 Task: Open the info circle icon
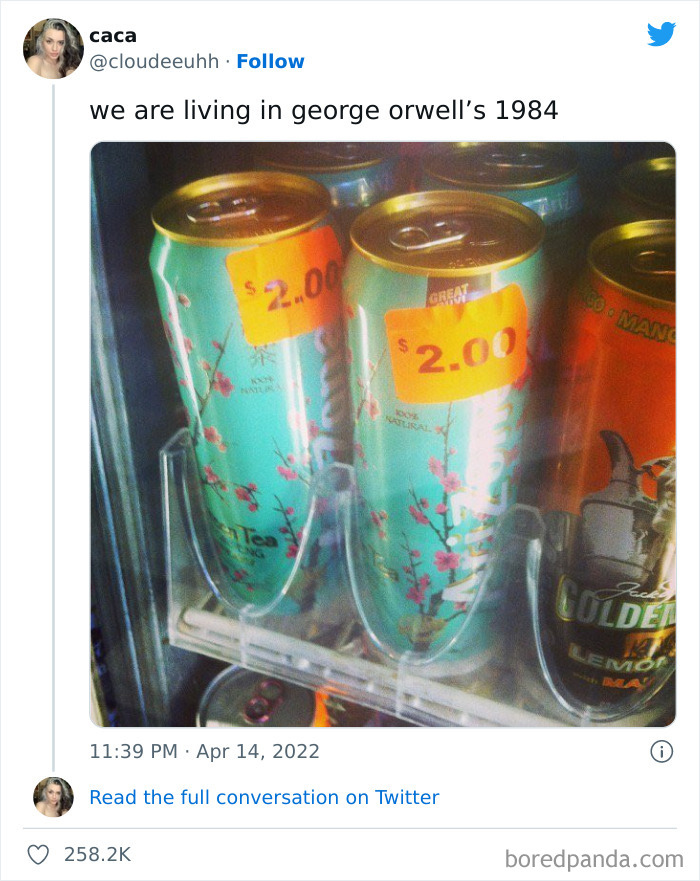click(x=661, y=751)
